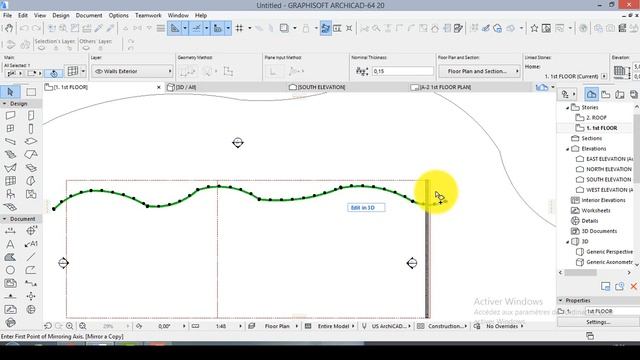Select the Label tool
The height and width of the screenshot is (360, 640).
31,244
